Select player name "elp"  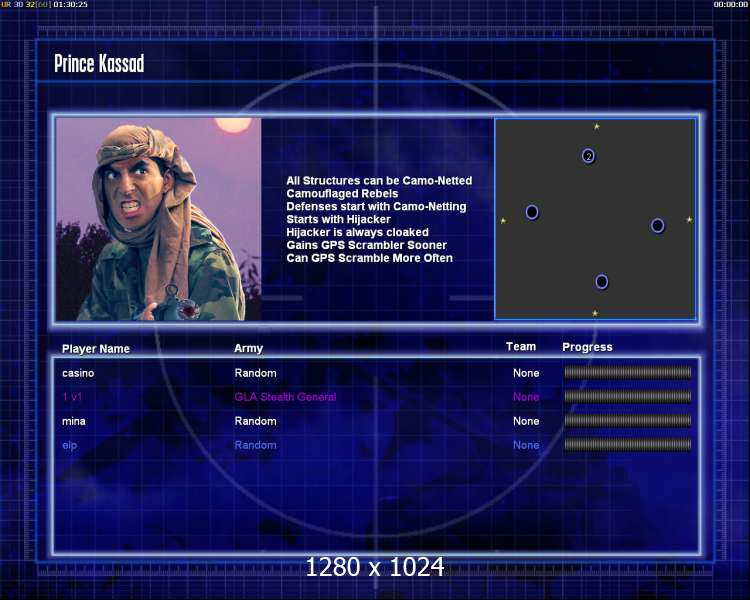[x=69, y=445]
